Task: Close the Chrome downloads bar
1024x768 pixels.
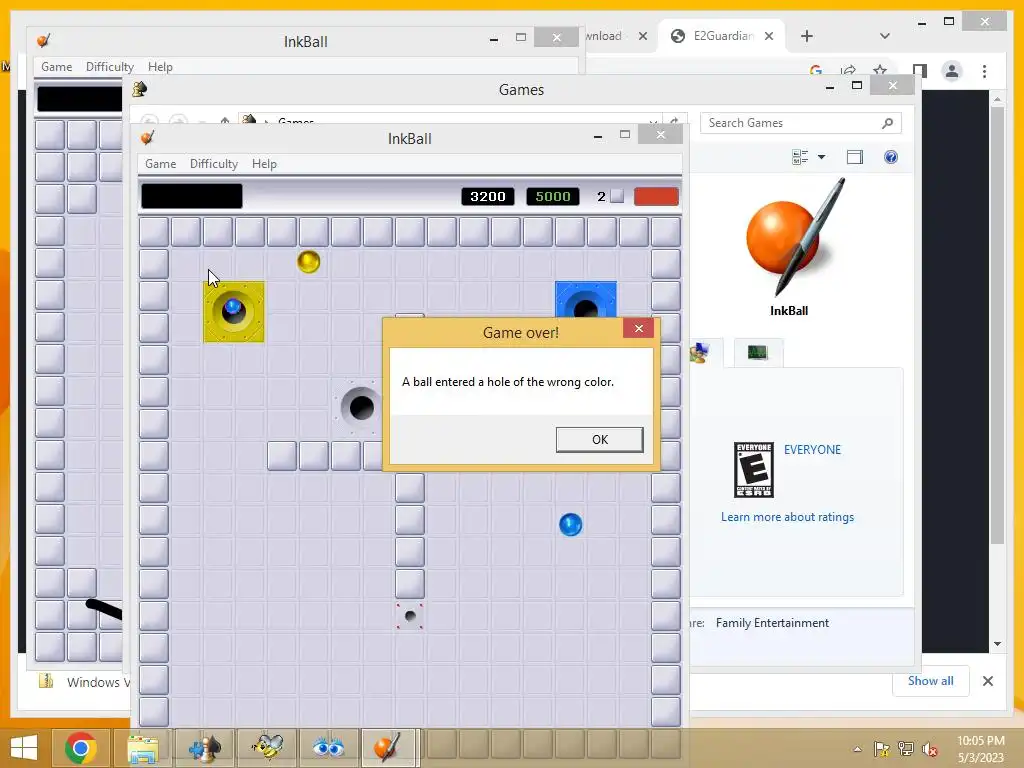Action: tap(987, 681)
